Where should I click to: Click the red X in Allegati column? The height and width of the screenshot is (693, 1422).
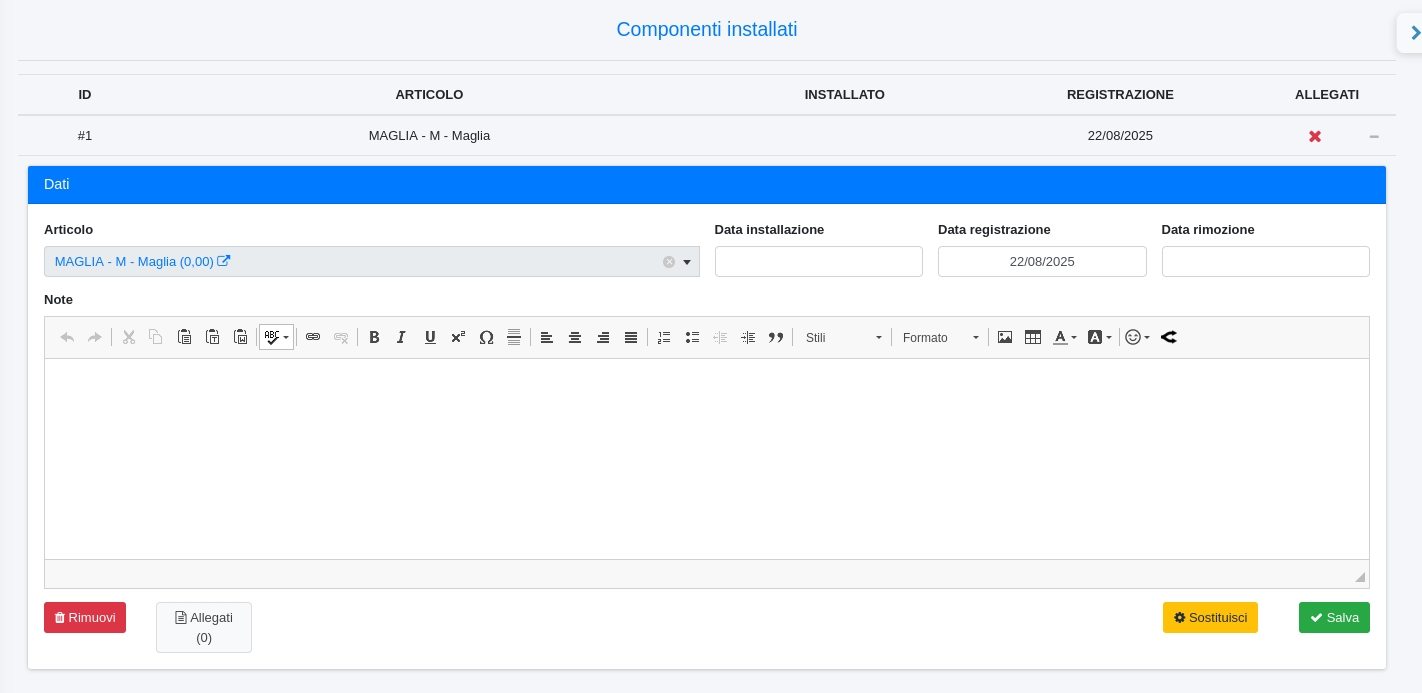click(1315, 136)
